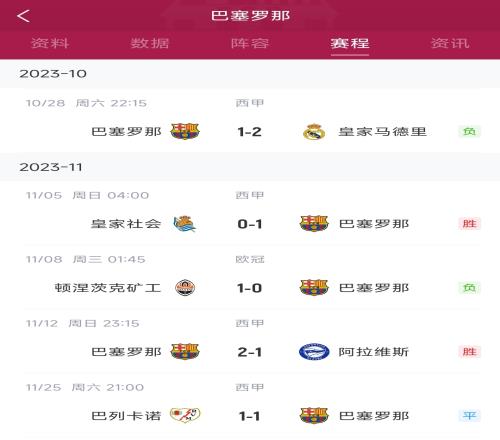Tap the 平 result badge

(x=469, y=416)
